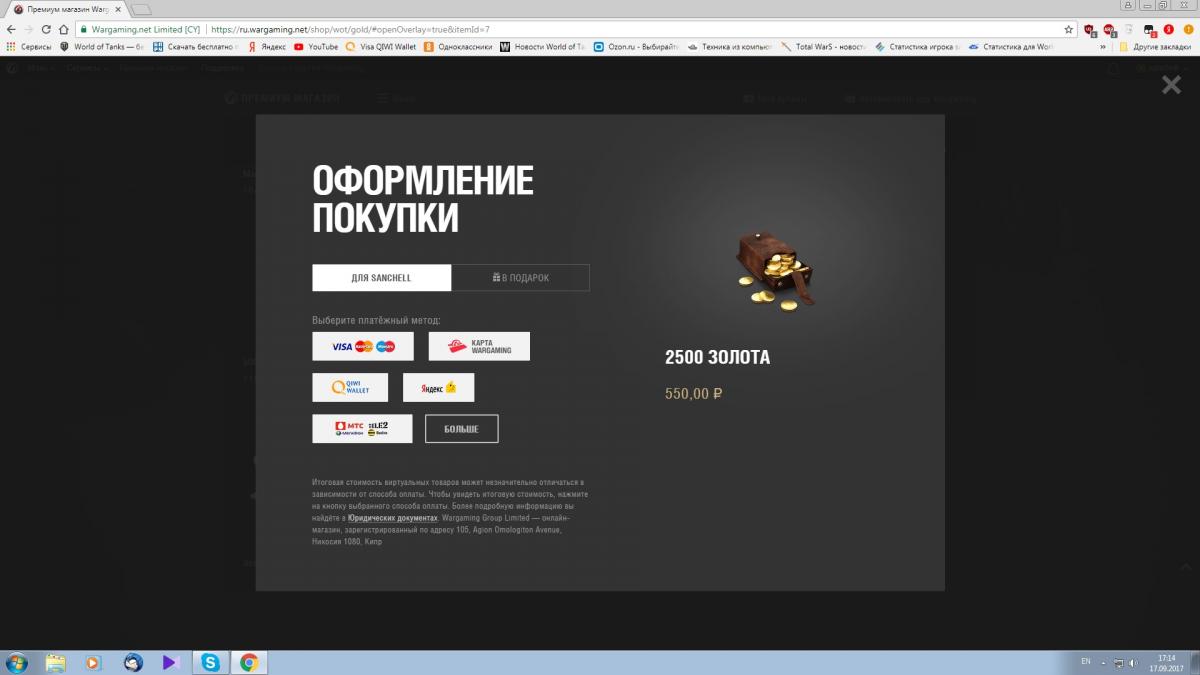Reload the page
Image resolution: width=1200 pixels, height=675 pixels.
tap(46, 29)
